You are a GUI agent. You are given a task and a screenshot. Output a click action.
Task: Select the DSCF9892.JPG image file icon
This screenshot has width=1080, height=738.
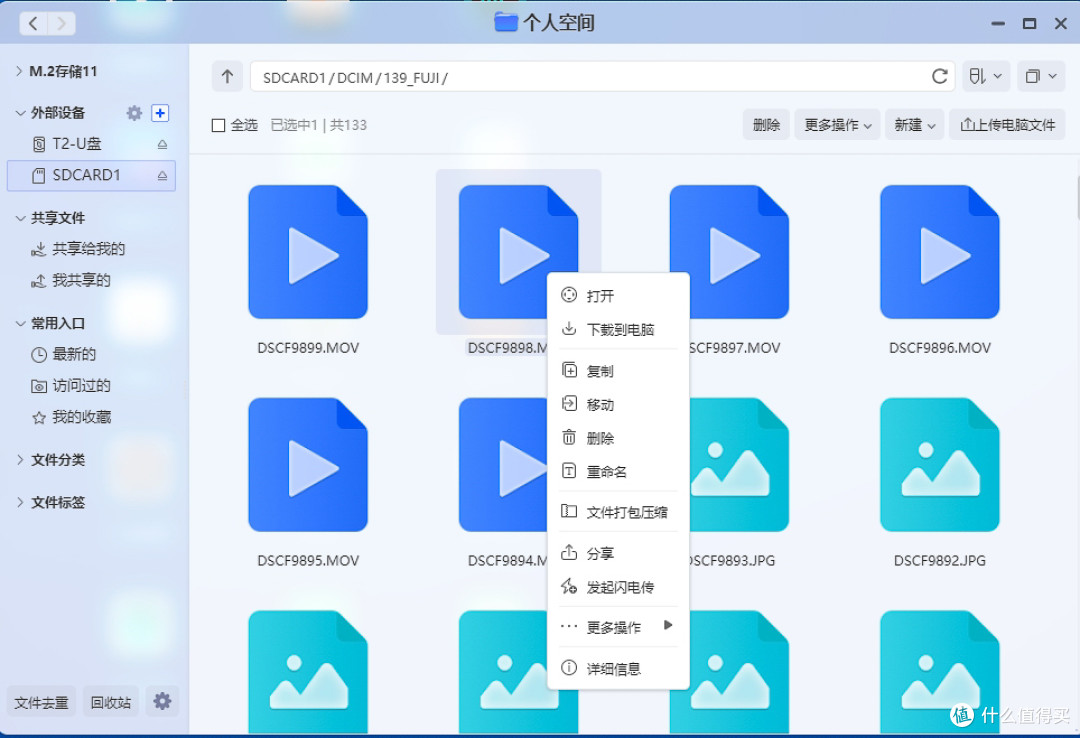pyautogui.click(x=939, y=464)
